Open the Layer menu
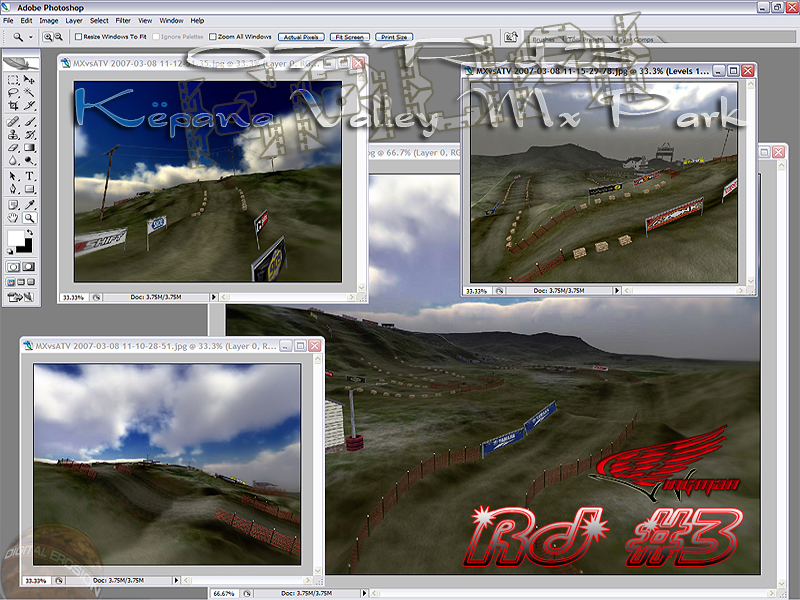The height and width of the screenshot is (600, 800). (74, 20)
